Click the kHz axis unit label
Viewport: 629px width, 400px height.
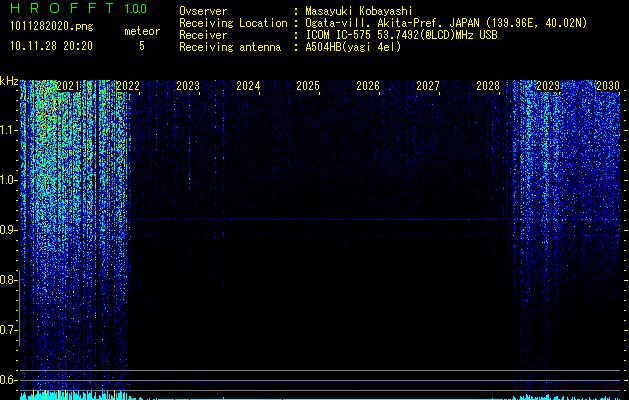coord(9,81)
